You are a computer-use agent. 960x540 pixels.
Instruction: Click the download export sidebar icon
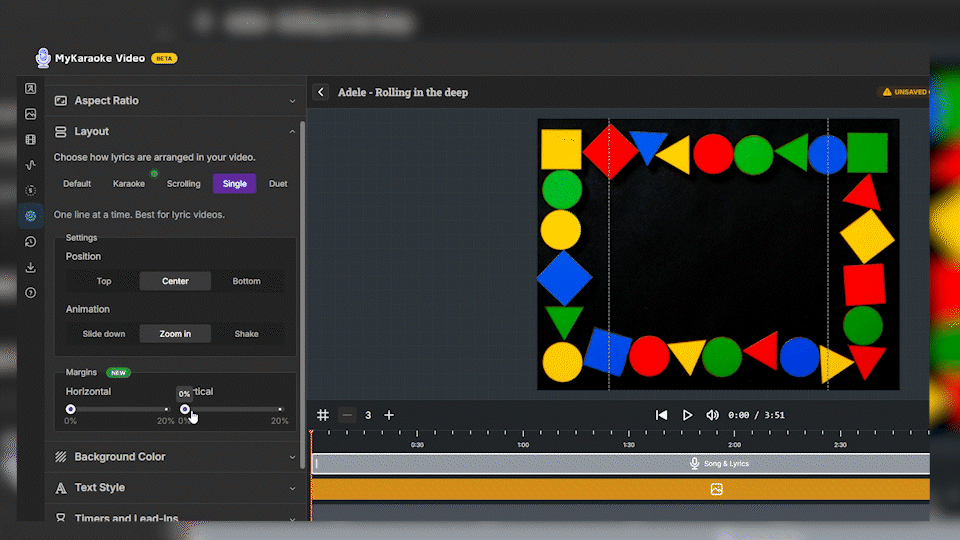click(31, 268)
